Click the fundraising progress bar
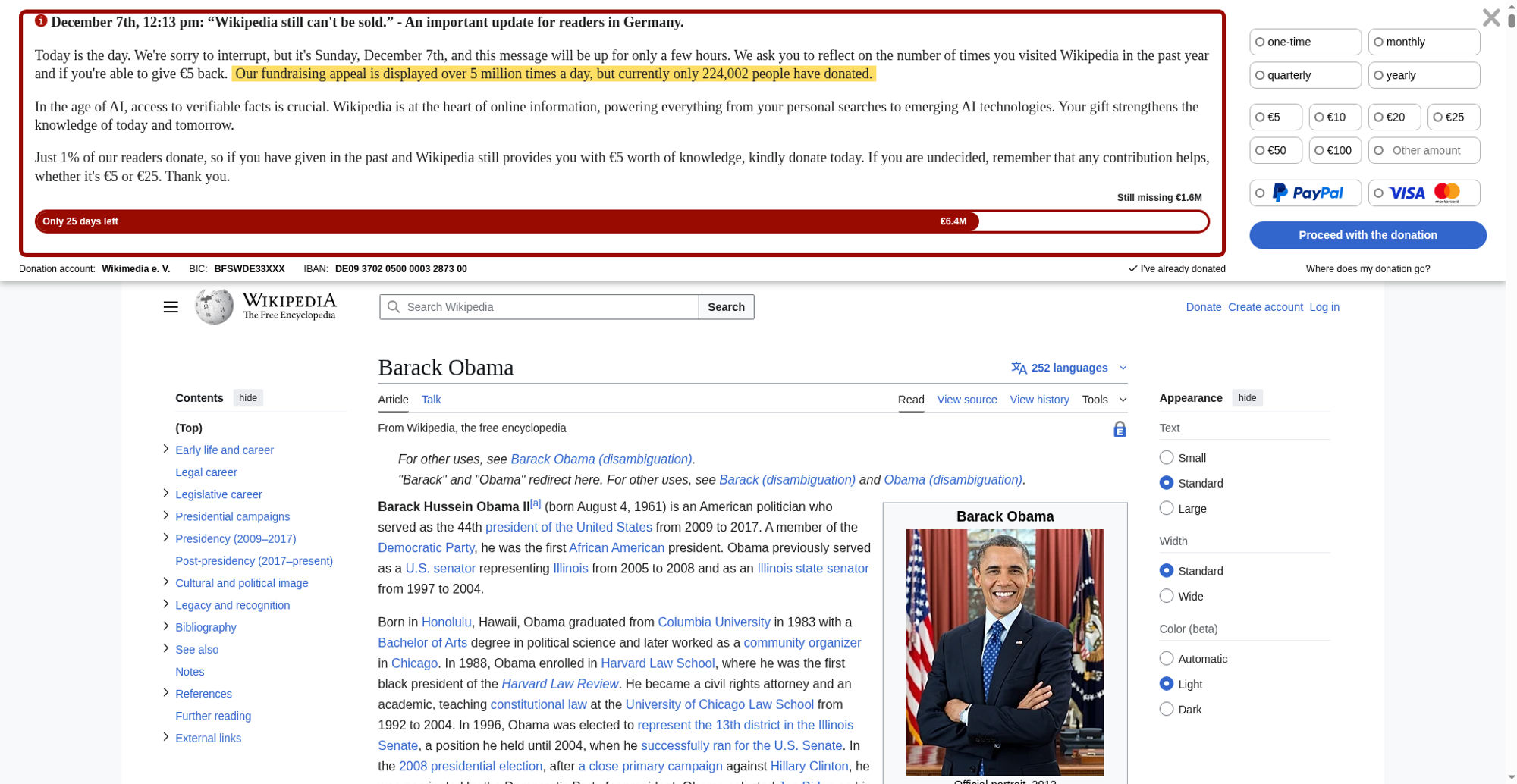1517x784 pixels. [x=621, y=221]
